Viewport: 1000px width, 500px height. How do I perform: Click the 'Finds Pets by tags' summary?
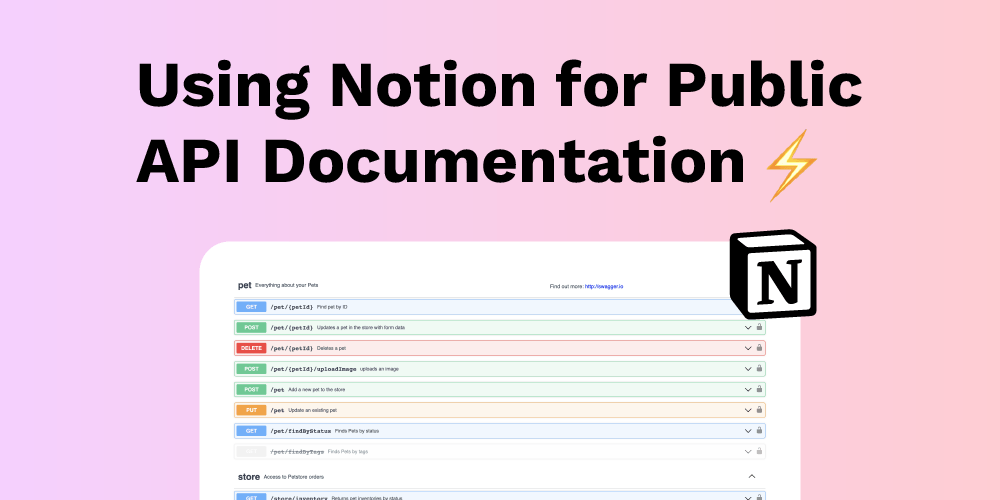click(348, 451)
